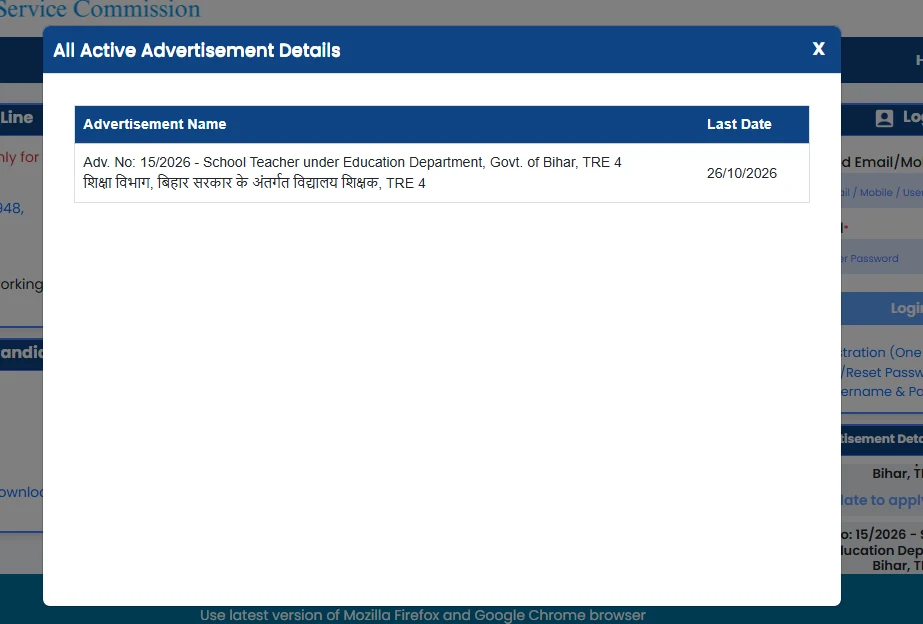Click the Advertisement Name column header
Image resolution: width=923 pixels, height=624 pixels.
pos(155,124)
